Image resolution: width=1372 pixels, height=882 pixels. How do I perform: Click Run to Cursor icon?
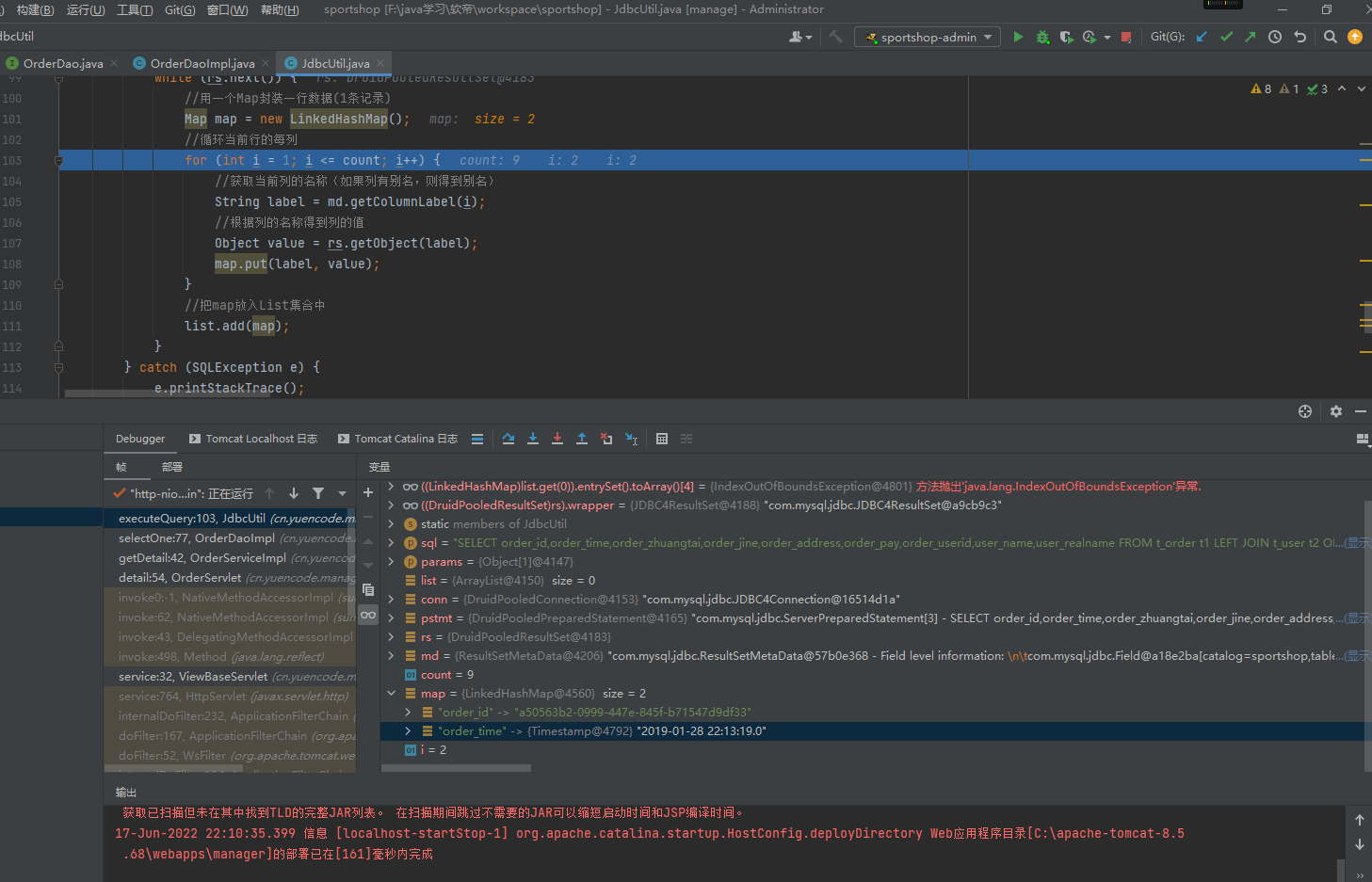coord(631,439)
